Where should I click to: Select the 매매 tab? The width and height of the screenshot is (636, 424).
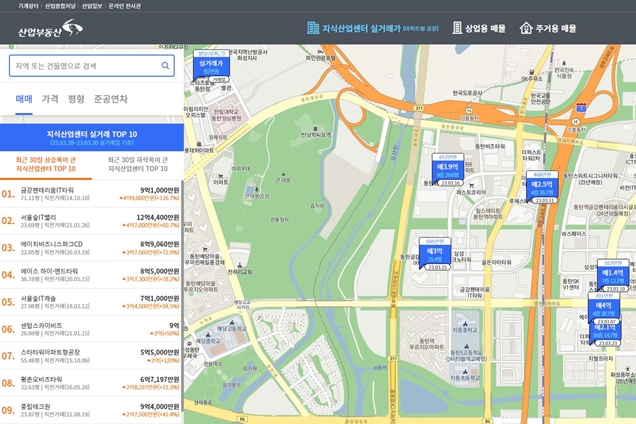point(24,99)
